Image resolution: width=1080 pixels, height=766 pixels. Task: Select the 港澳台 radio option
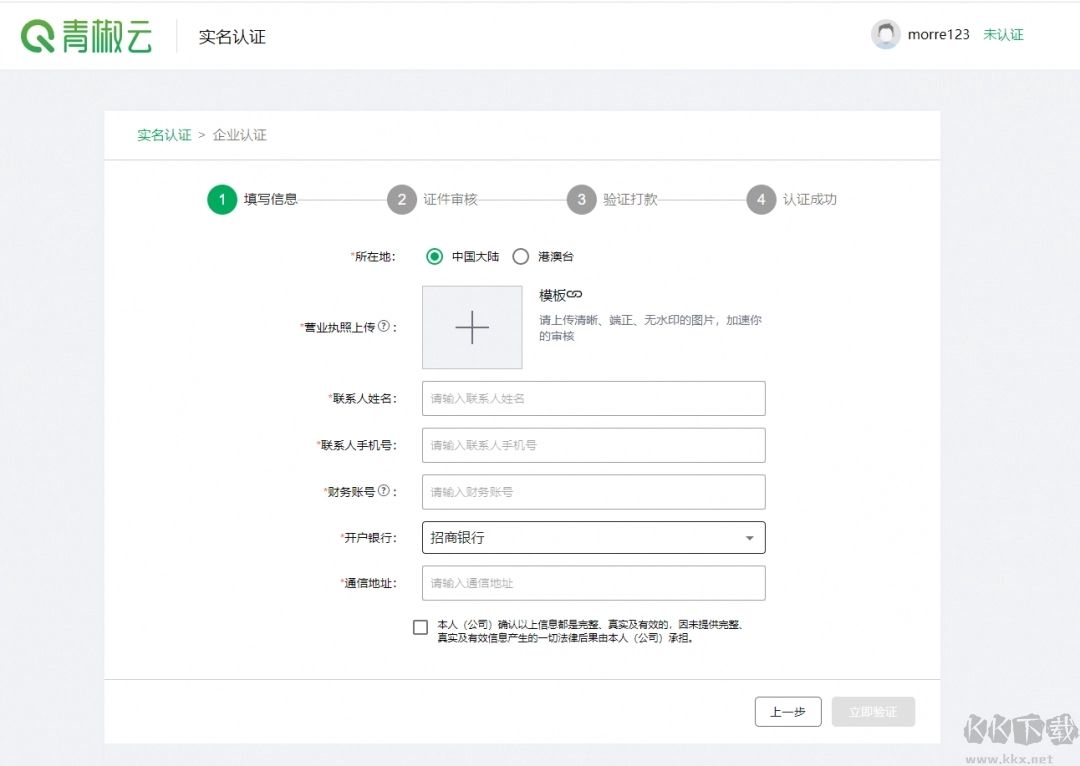pyautogui.click(x=521, y=256)
